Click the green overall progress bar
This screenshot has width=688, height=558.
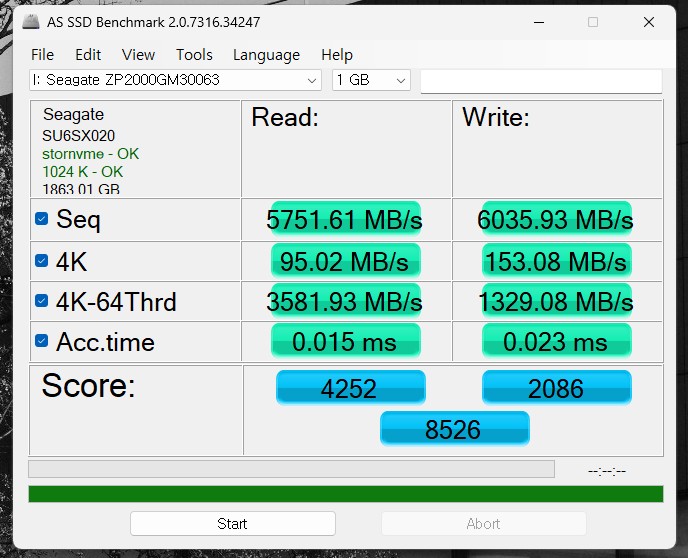(346, 494)
